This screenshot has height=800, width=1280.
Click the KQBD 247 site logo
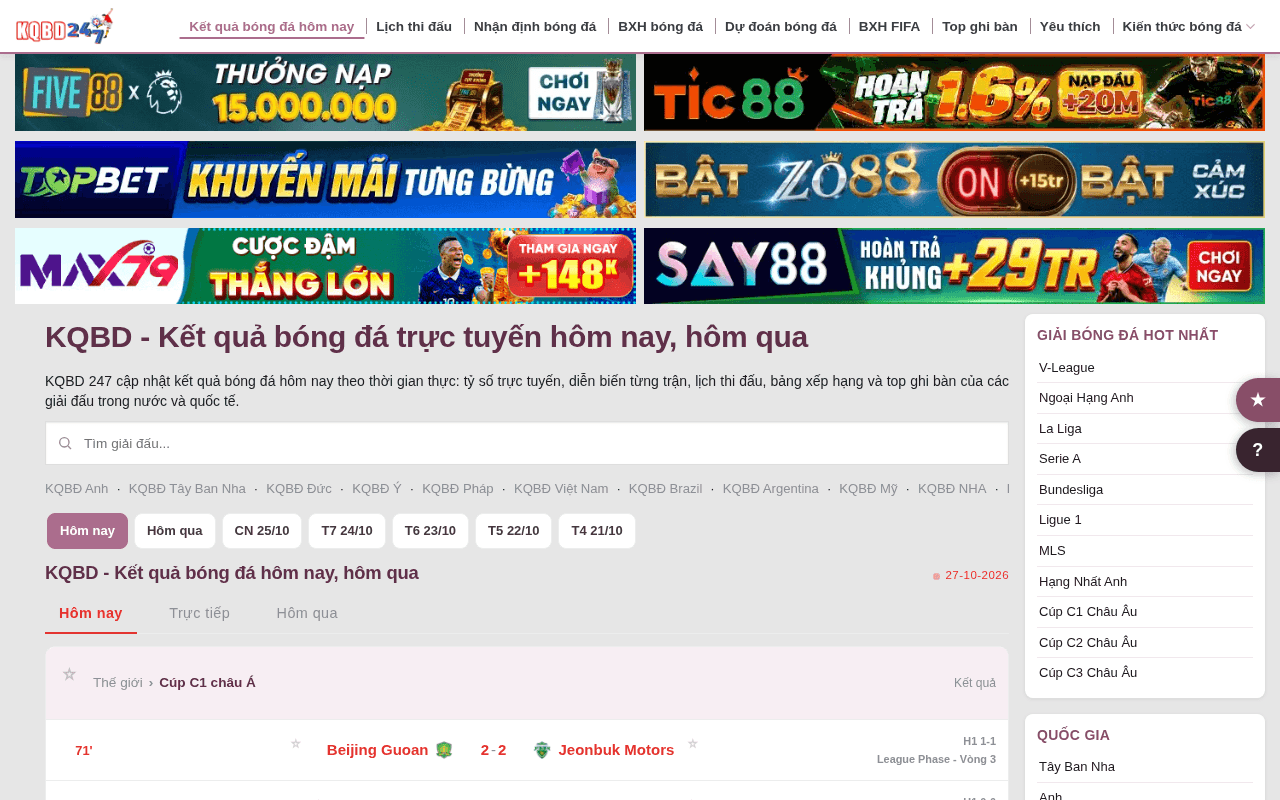[x=64, y=26]
